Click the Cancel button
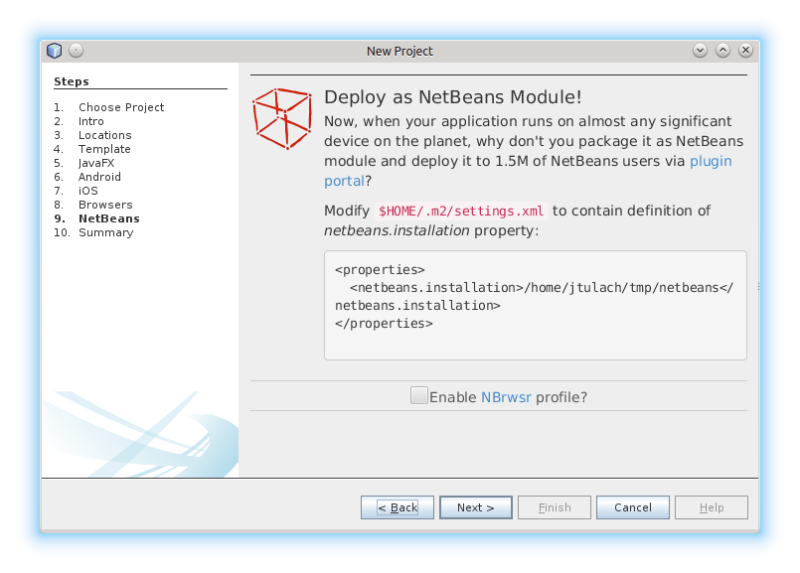800x573 pixels. pos(633,507)
